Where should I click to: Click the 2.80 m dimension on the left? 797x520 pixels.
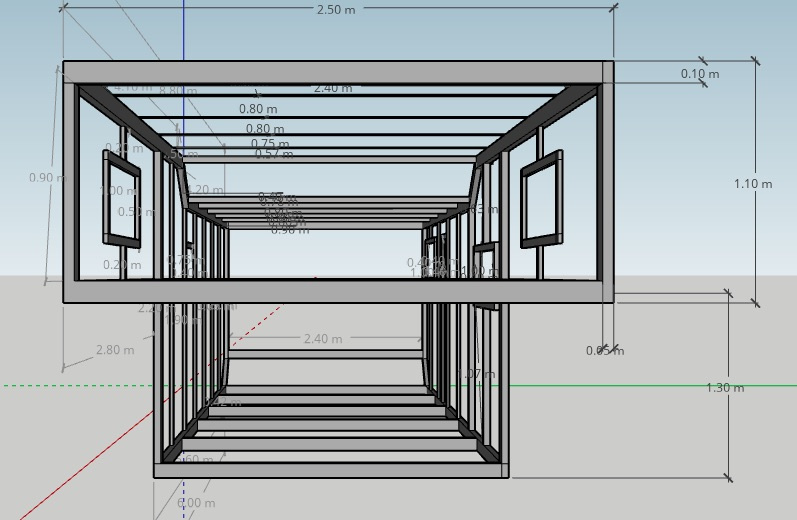[x=114, y=350]
